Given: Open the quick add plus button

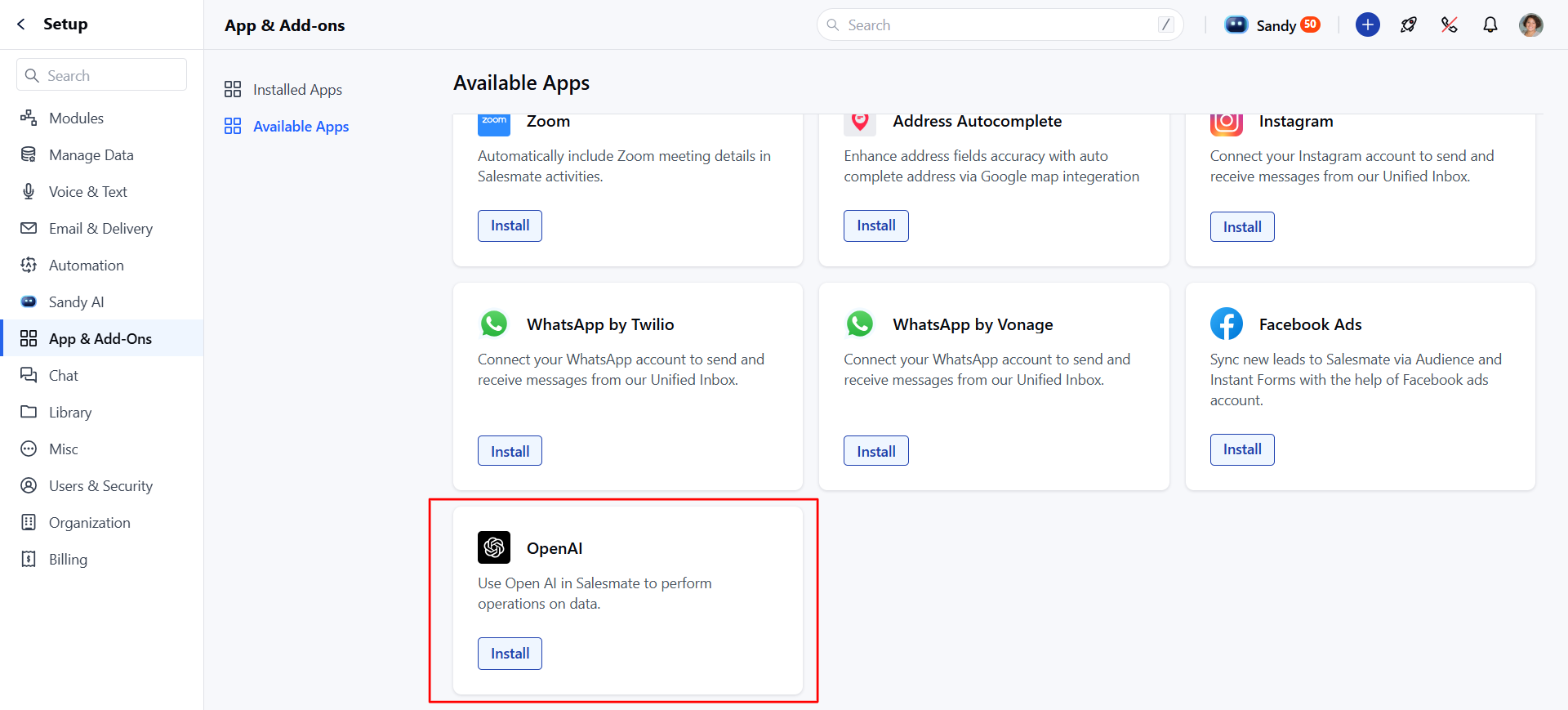Looking at the screenshot, I should [1368, 25].
